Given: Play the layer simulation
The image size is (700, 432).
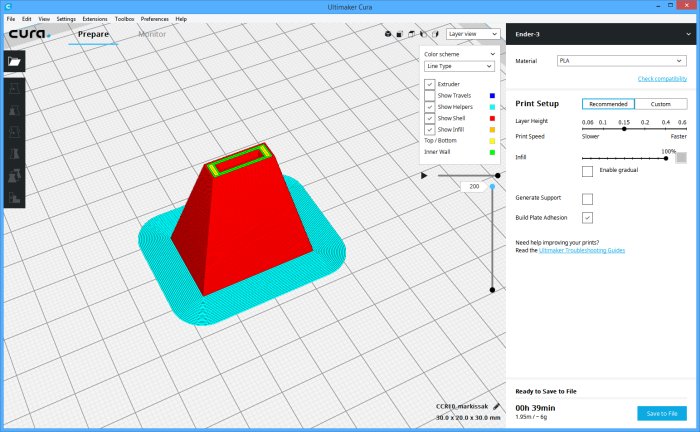Looking at the screenshot, I should [x=424, y=175].
